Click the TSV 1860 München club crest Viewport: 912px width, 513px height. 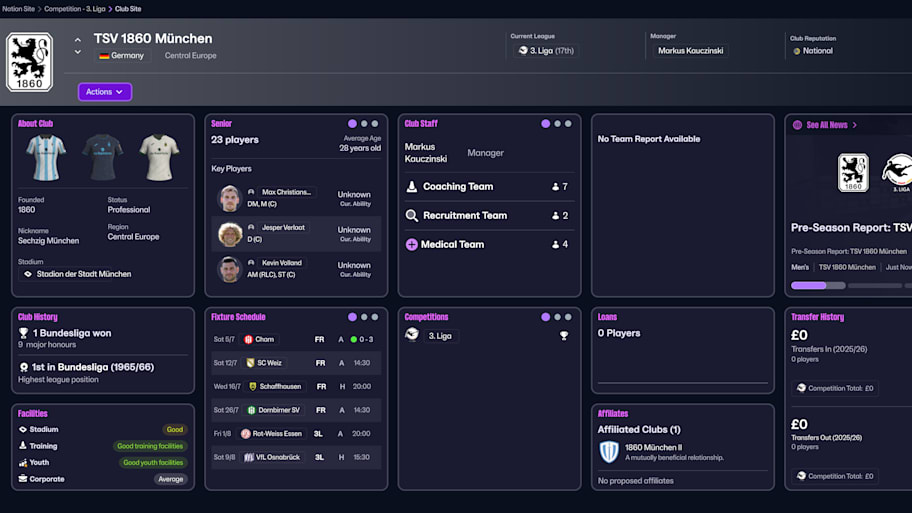[30, 62]
